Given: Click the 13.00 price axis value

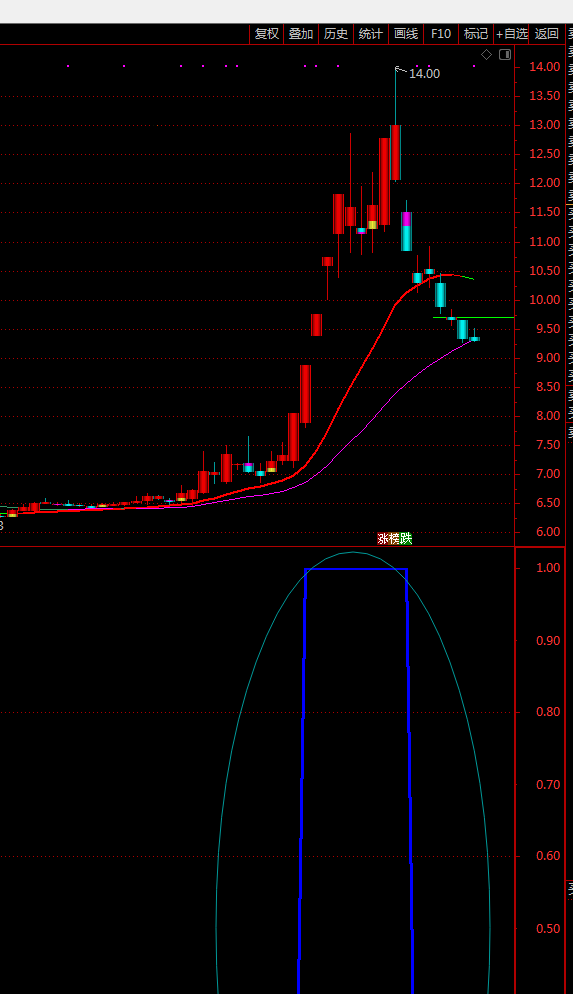Looking at the screenshot, I should tap(545, 125).
